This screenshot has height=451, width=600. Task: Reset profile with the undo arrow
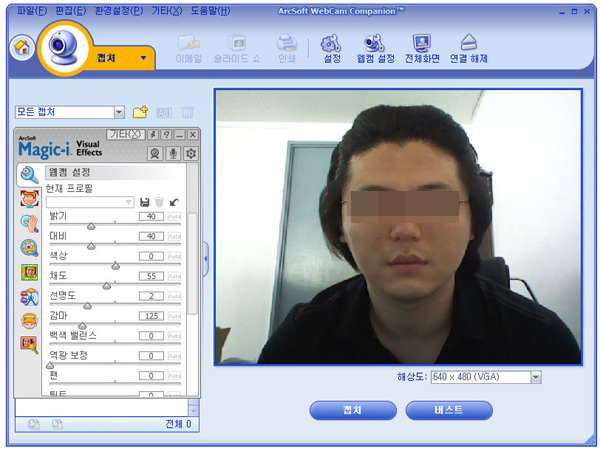coord(174,202)
